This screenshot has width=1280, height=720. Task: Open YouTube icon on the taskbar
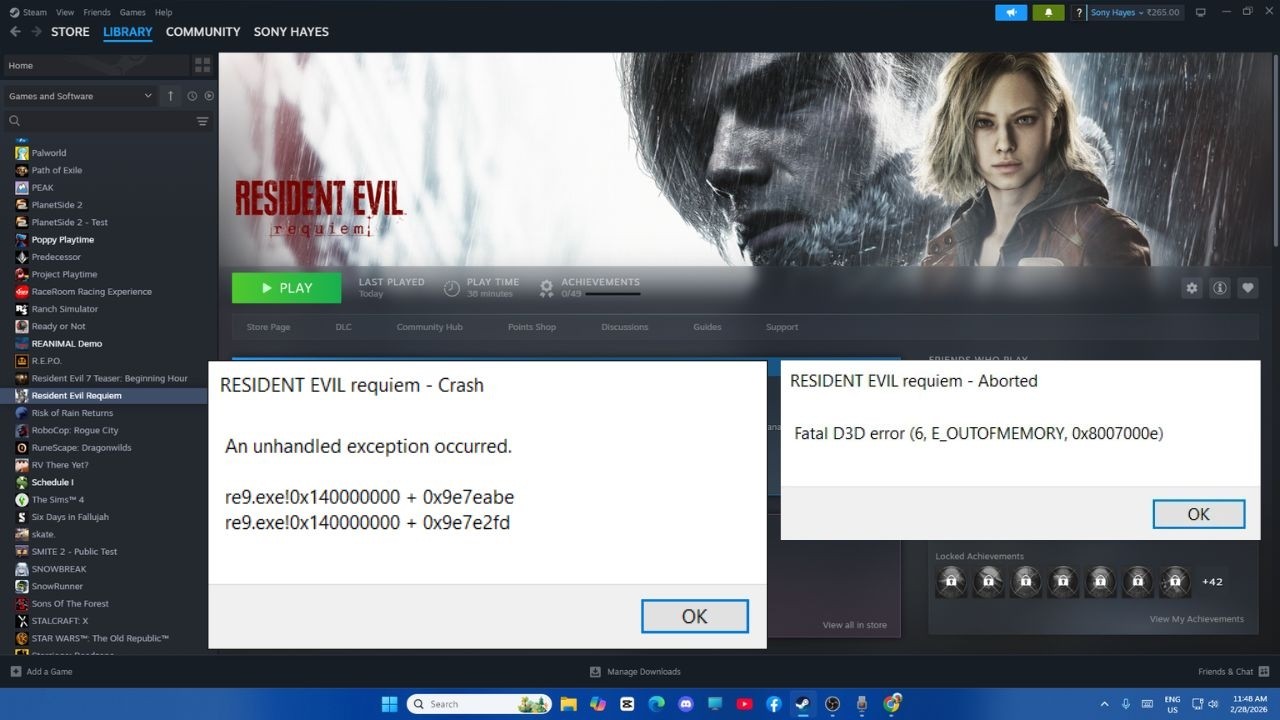tap(744, 704)
